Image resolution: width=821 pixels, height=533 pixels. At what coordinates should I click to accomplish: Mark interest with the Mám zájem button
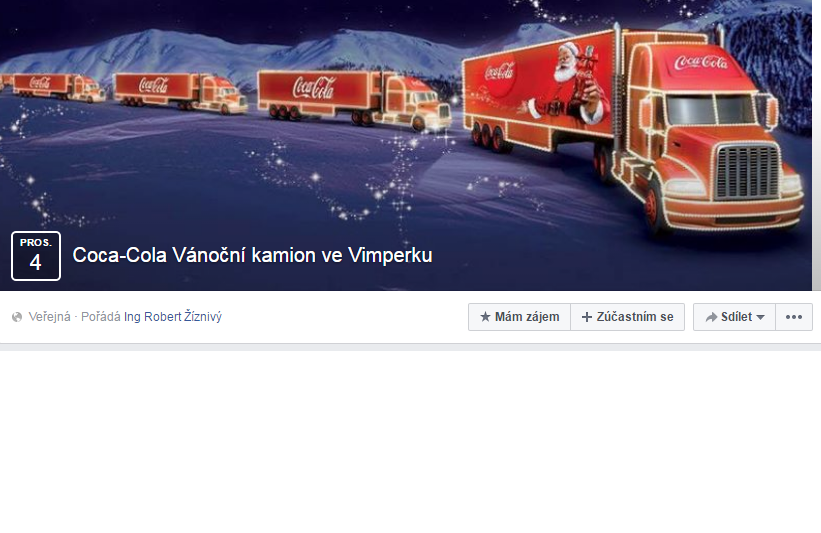click(519, 317)
